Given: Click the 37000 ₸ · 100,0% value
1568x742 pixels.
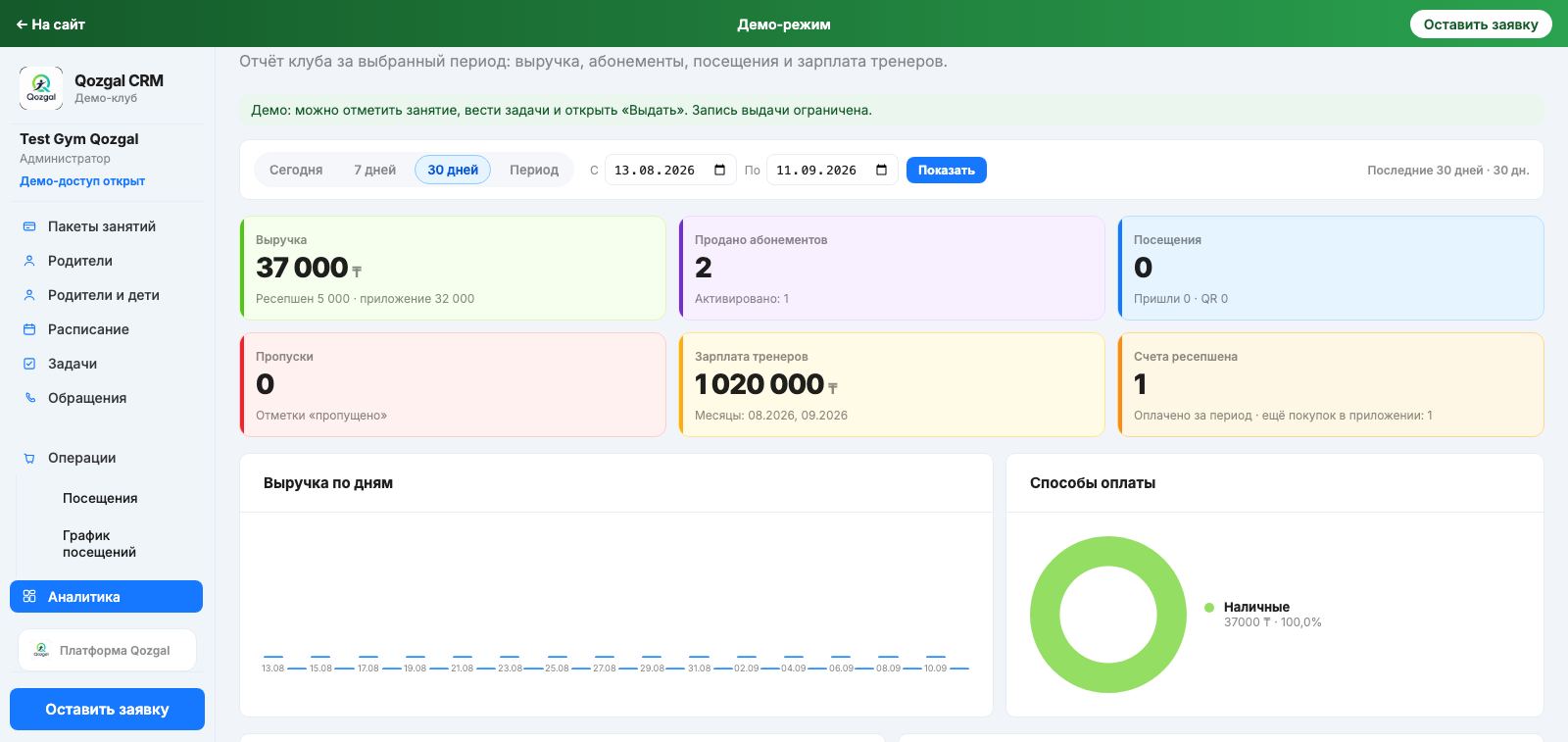Looking at the screenshot, I should pyautogui.click(x=1272, y=622).
